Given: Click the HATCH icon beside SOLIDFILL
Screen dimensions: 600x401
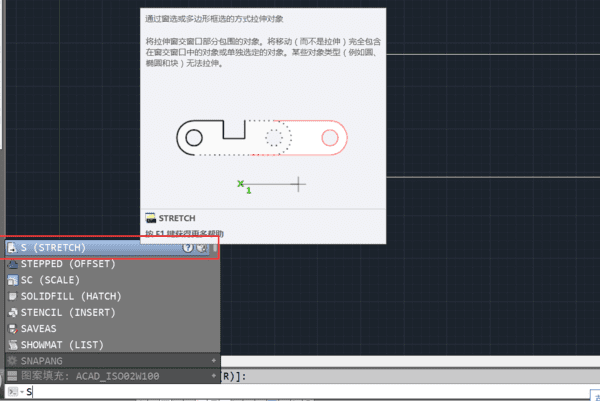Looking at the screenshot, I should coord(13,296).
